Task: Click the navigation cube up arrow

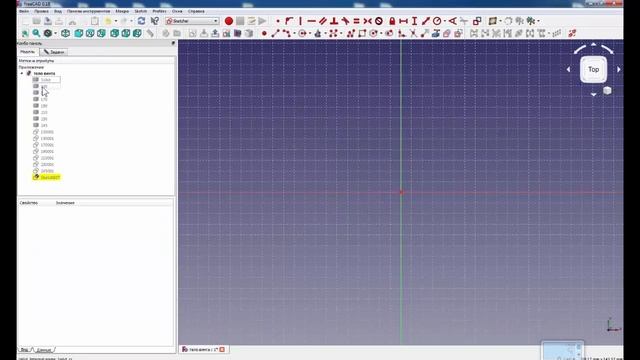Action: [x=593, y=44]
